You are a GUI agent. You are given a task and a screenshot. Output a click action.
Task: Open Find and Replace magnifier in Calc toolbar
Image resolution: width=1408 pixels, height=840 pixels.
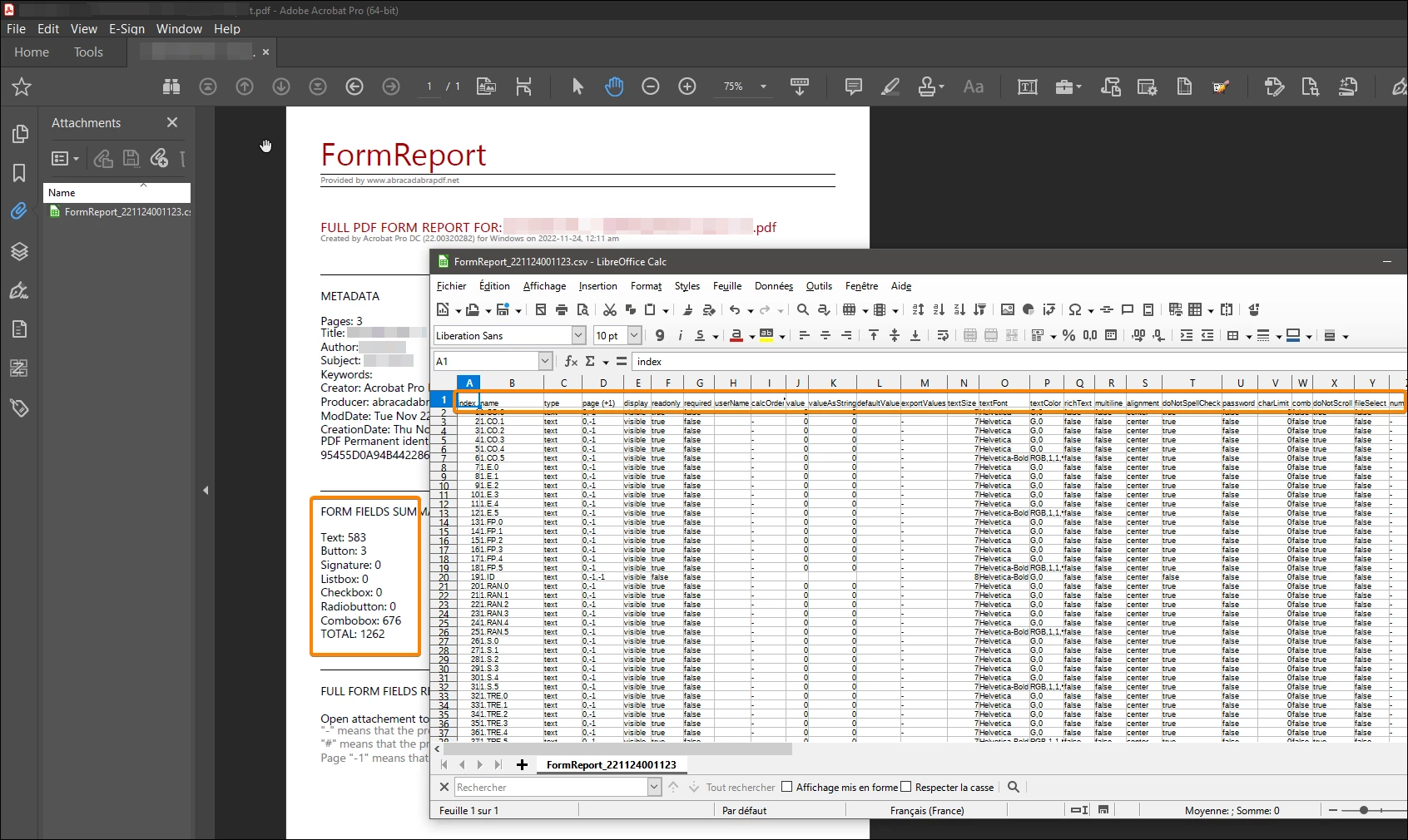click(803, 309)
